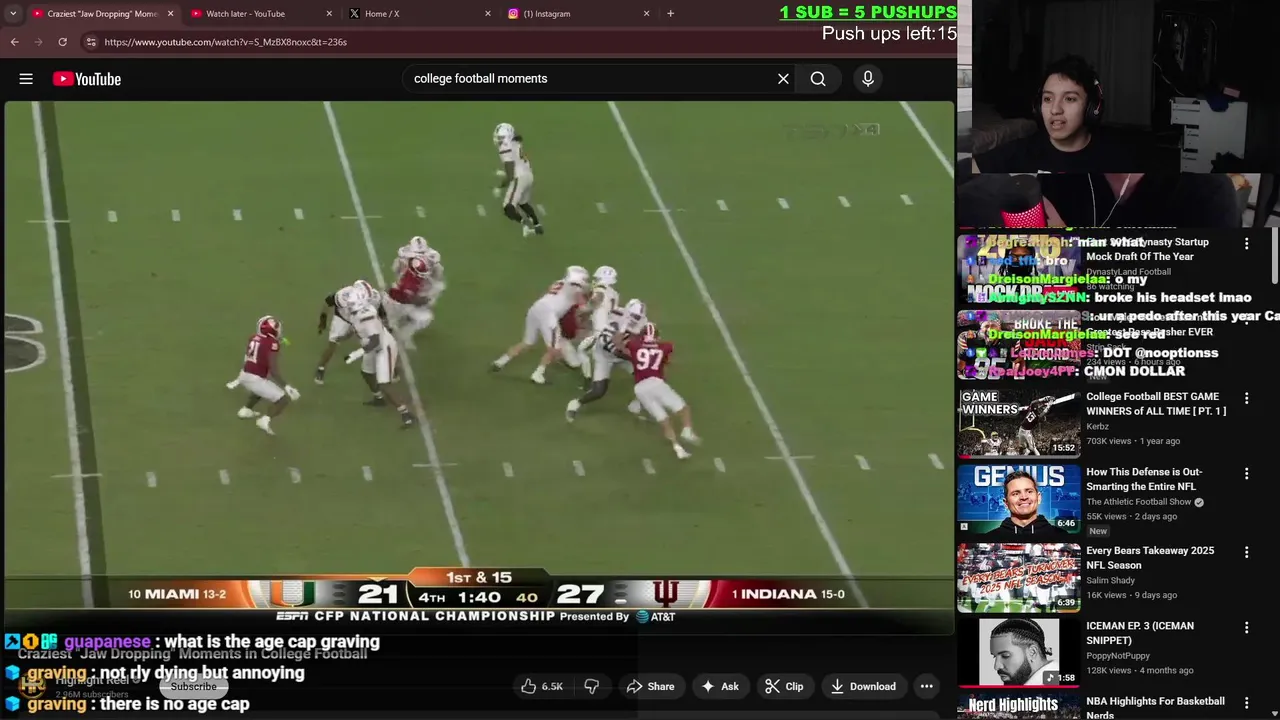The image size is (1280, 720).
Task: Close the Instagram tab
Action: pos(646,14)
